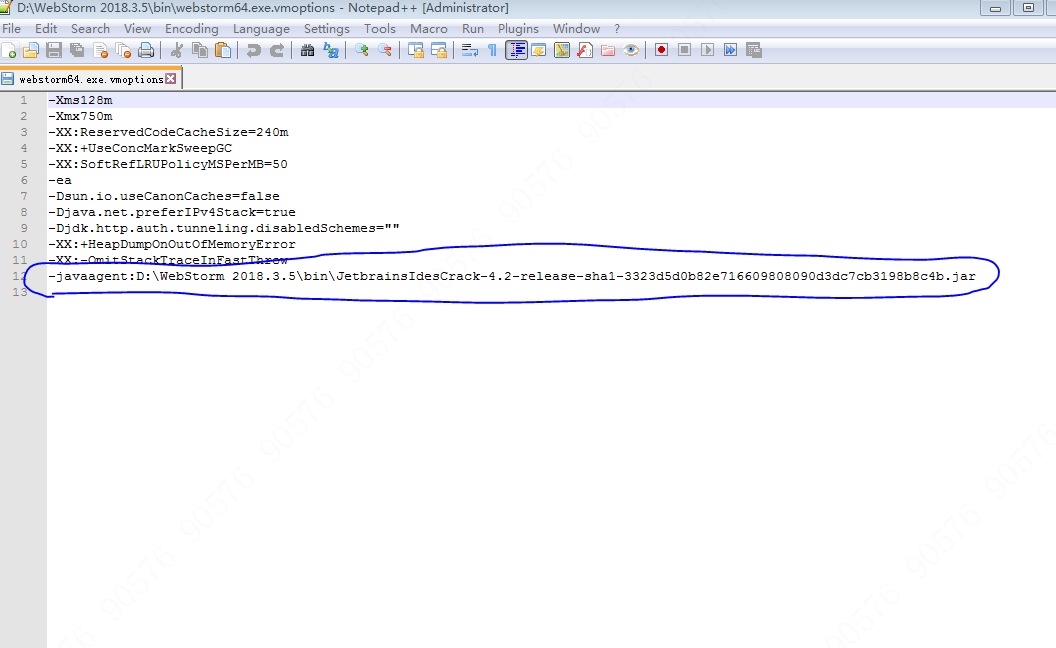Image resolution: width=1056 pixels, height=648 pixels.
Task: Click line '-Xms128m'
Action: click(x=81, y=100)
